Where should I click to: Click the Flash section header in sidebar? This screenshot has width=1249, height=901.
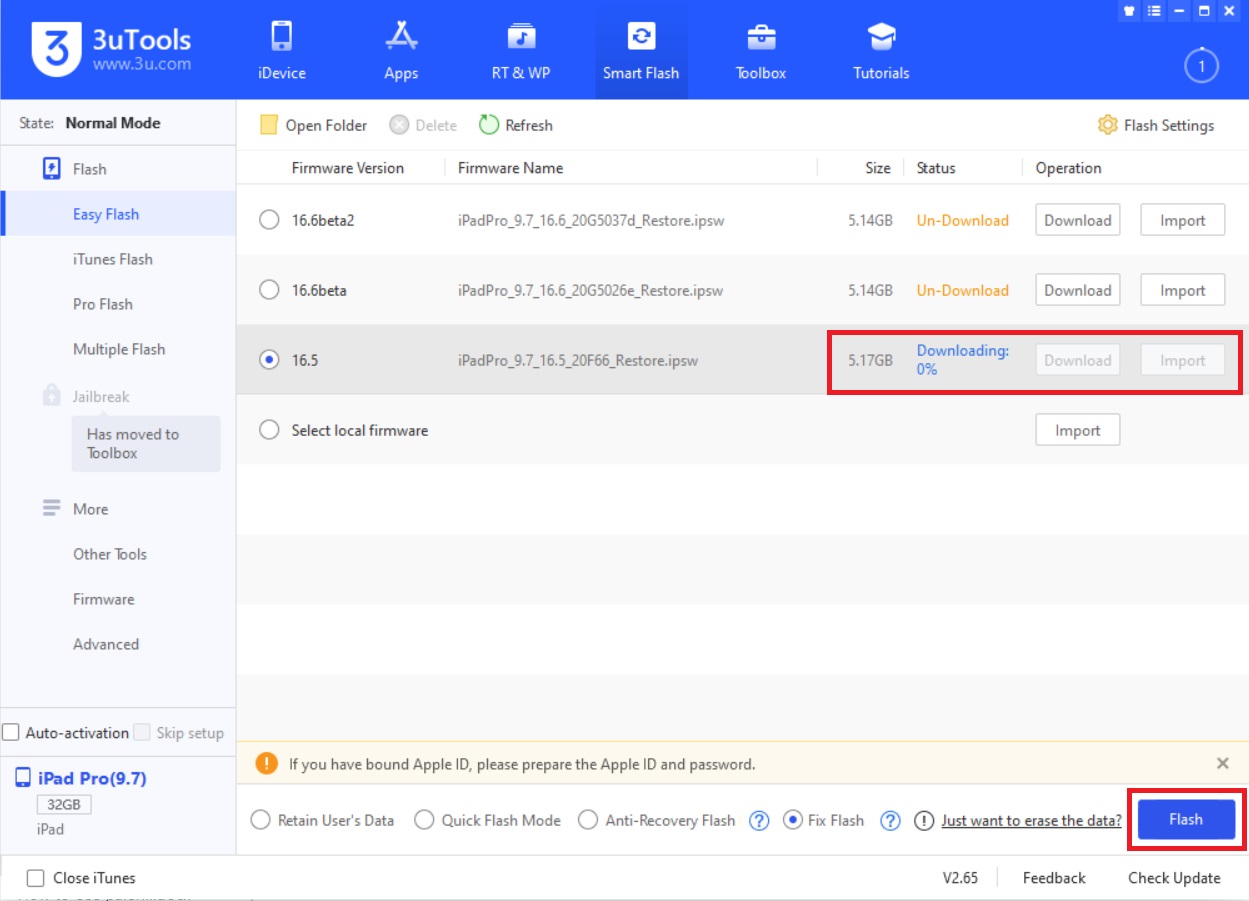[x=75, y=169]
